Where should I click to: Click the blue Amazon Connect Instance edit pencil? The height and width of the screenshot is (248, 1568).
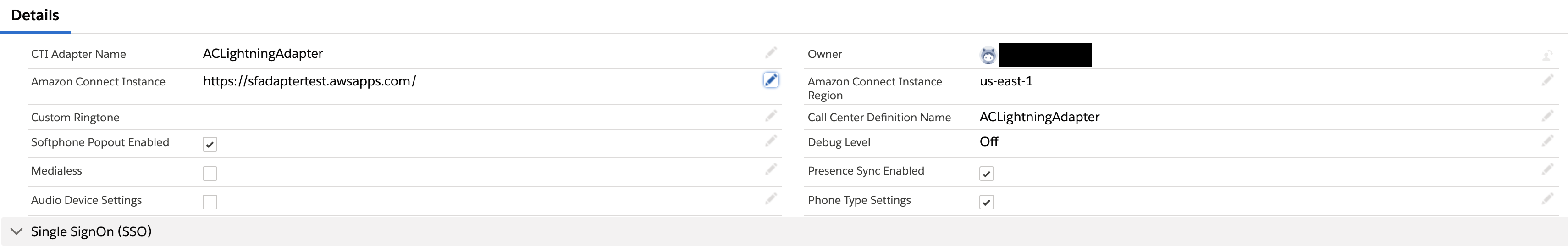tap(771, 80)
